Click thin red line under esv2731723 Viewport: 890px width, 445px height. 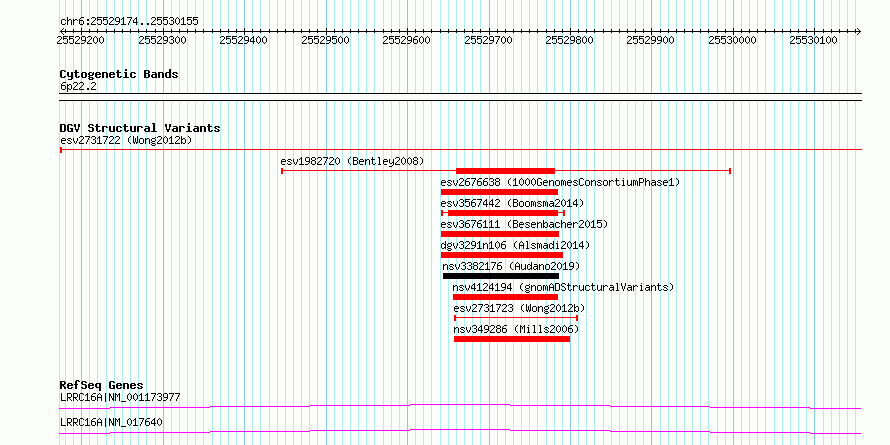pyautogui.click(x=516, y=318)
